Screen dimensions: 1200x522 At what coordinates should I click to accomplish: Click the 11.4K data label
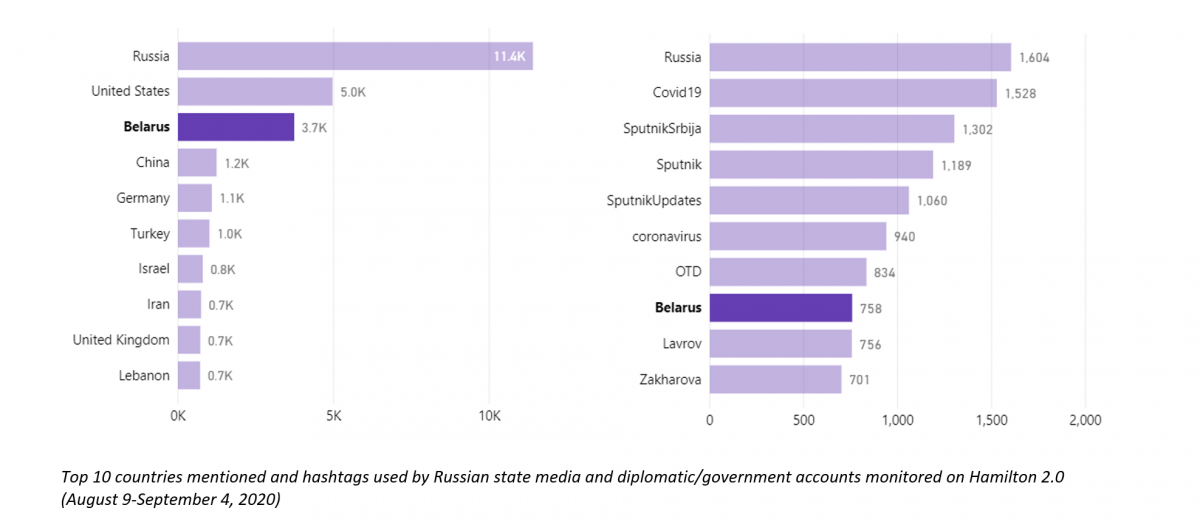(509, 56)
